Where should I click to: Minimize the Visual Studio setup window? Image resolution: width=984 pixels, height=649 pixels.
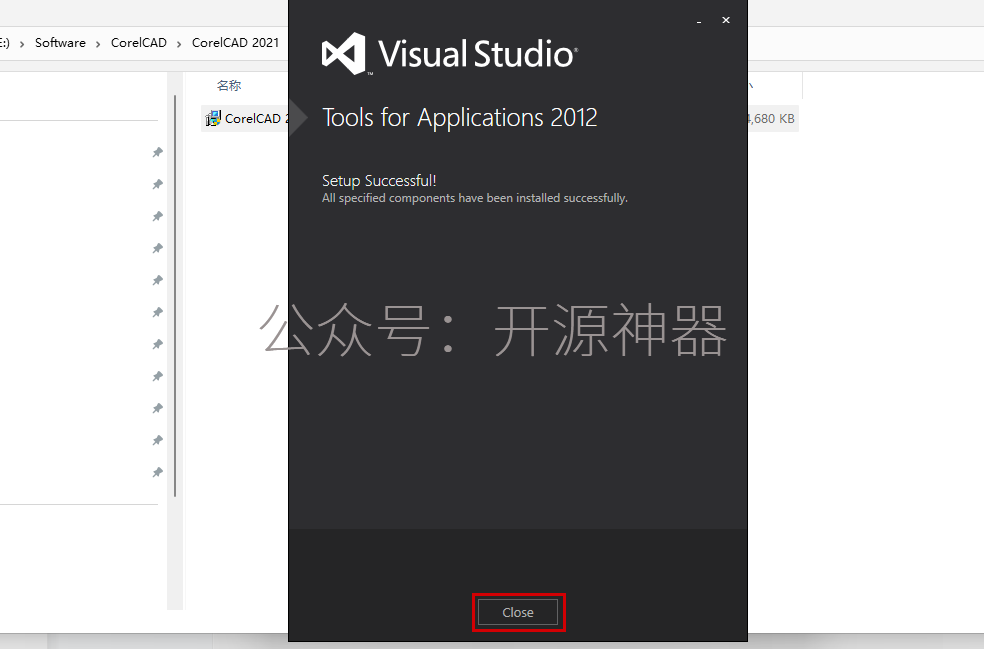698,21
